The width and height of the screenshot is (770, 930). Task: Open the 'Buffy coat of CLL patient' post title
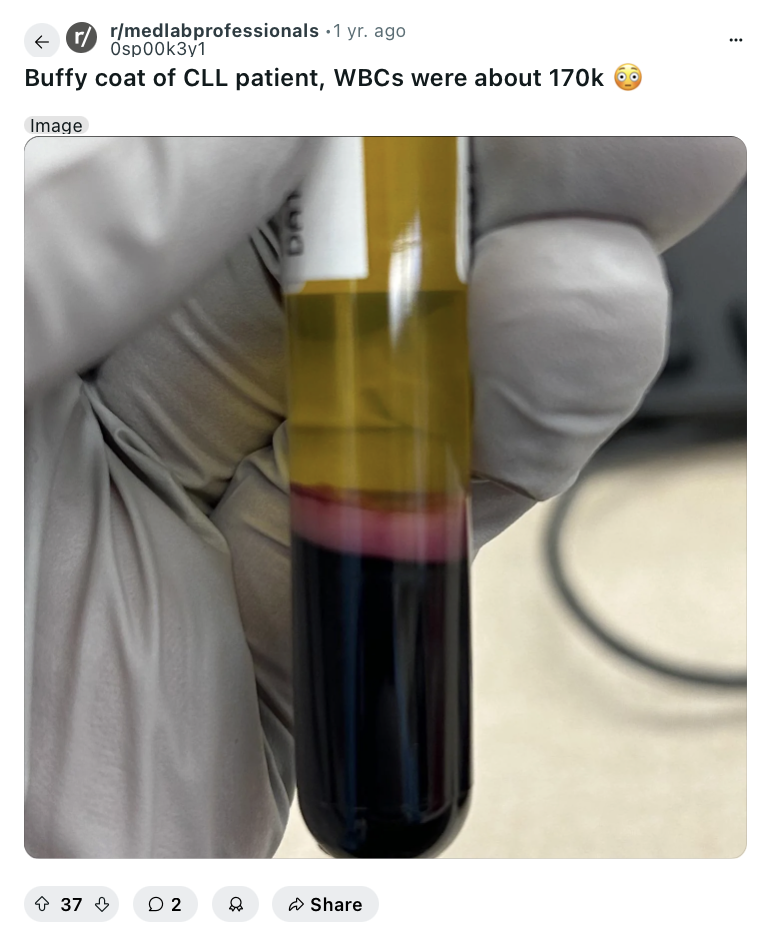314,78
